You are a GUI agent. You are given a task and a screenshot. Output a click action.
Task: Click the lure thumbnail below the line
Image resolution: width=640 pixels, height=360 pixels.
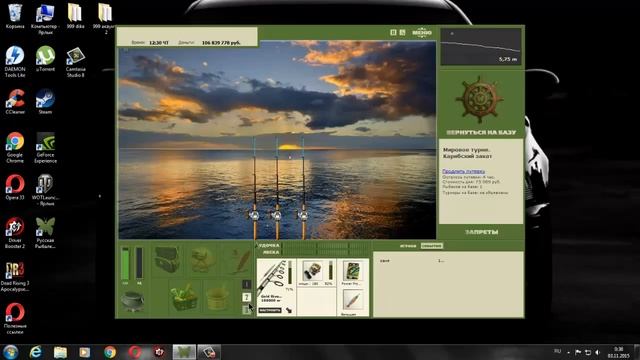(352, 301)
